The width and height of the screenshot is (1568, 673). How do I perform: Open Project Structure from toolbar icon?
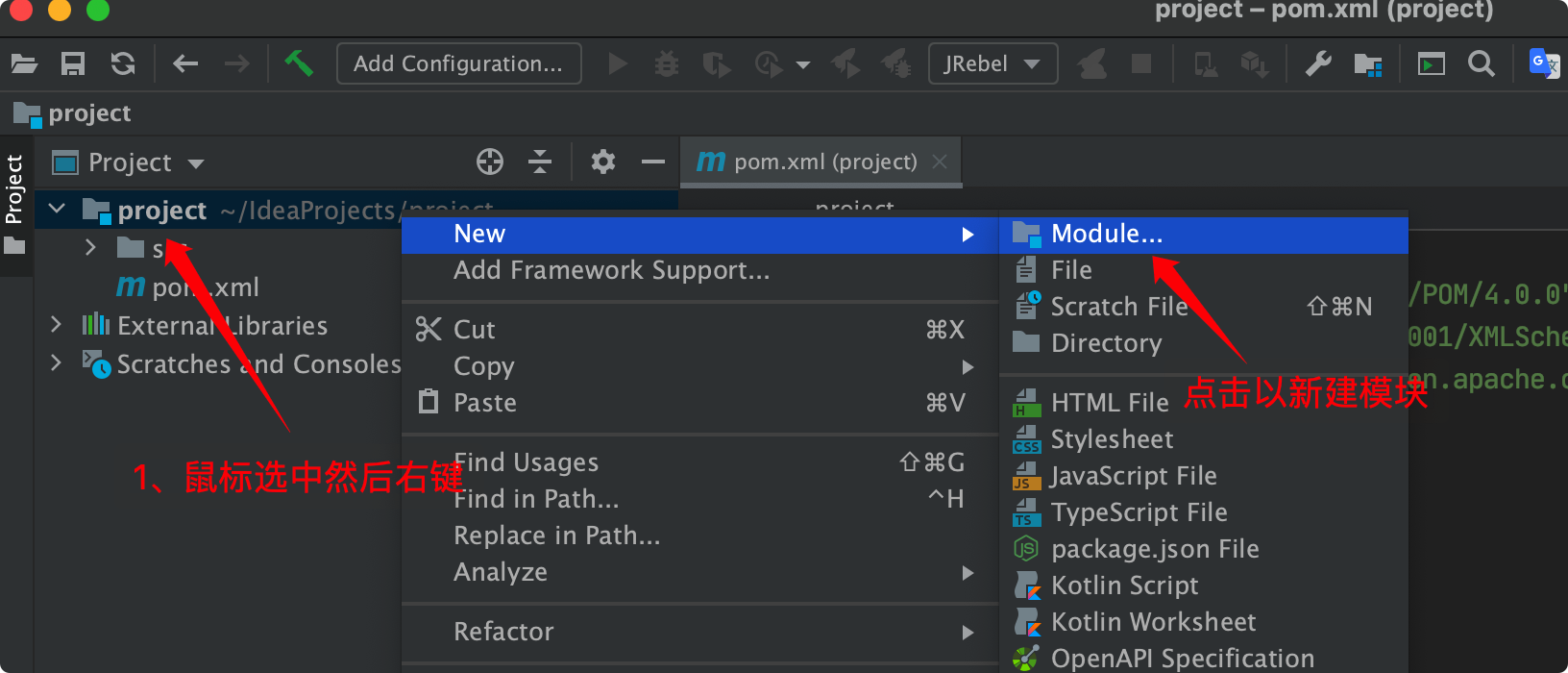point(1367,64)
